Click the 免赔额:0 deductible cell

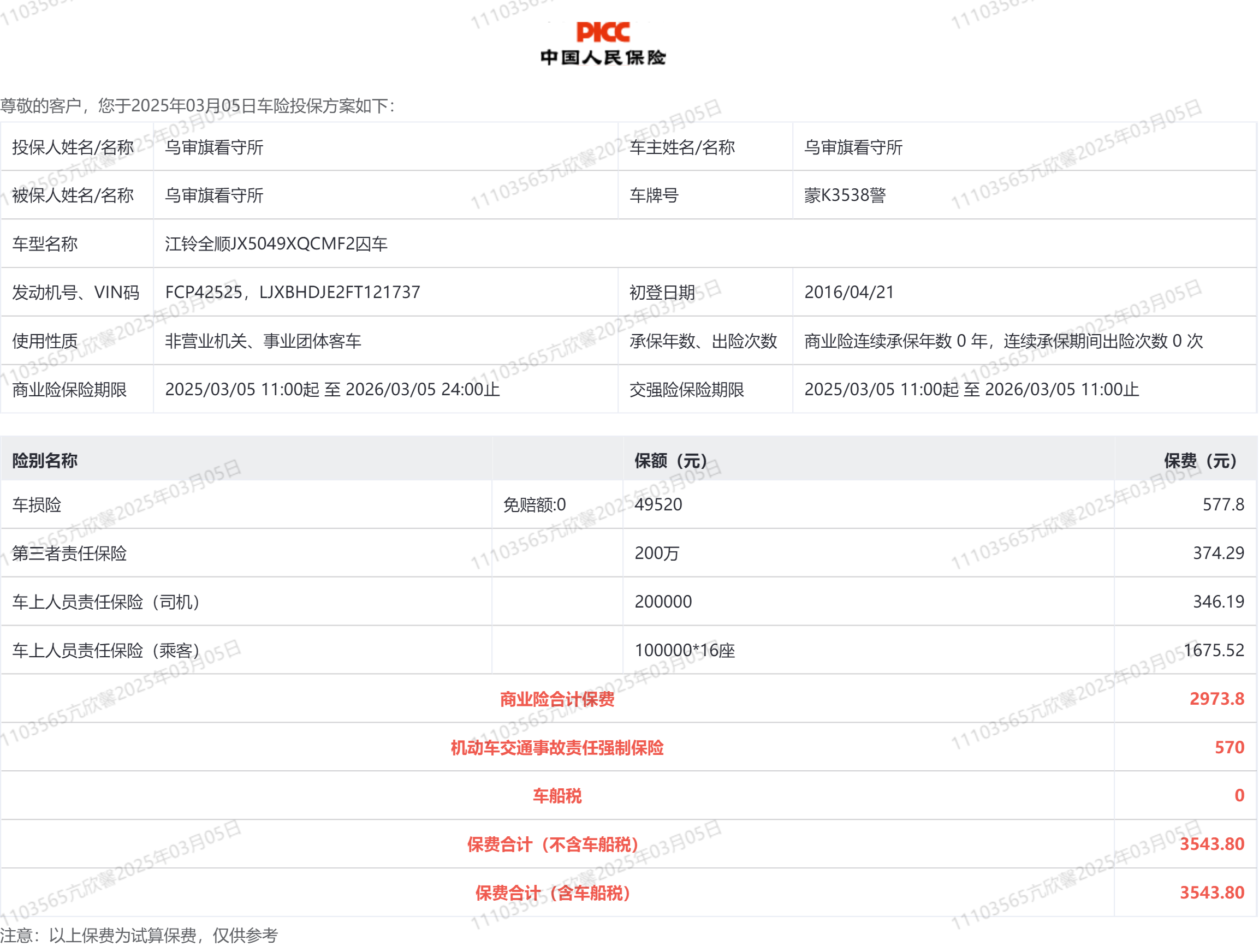click(534, 505)
